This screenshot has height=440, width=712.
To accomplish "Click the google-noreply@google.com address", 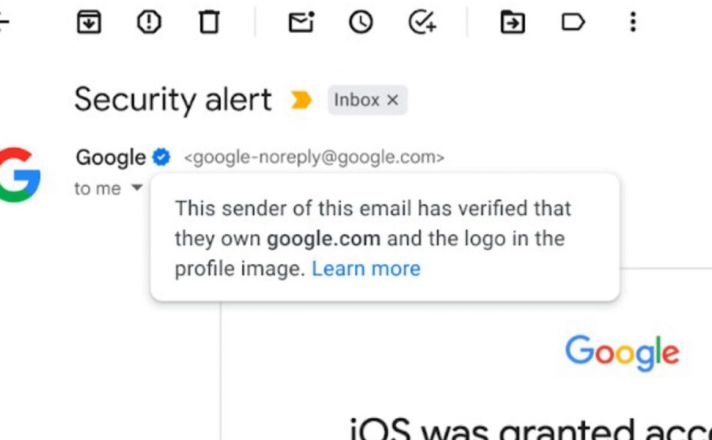I will [314, 158].
